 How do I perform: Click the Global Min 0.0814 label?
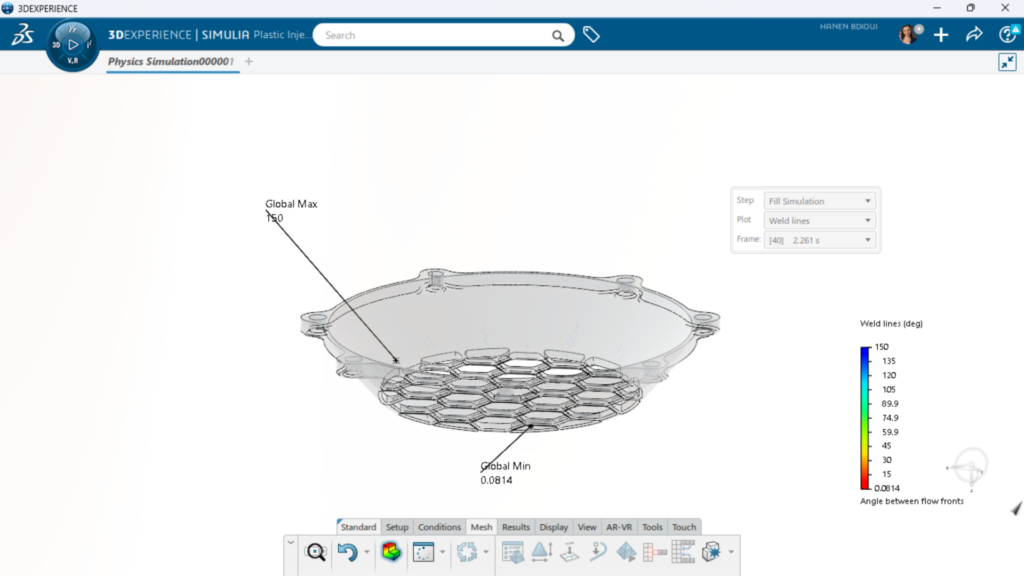[x=505, y=473]
